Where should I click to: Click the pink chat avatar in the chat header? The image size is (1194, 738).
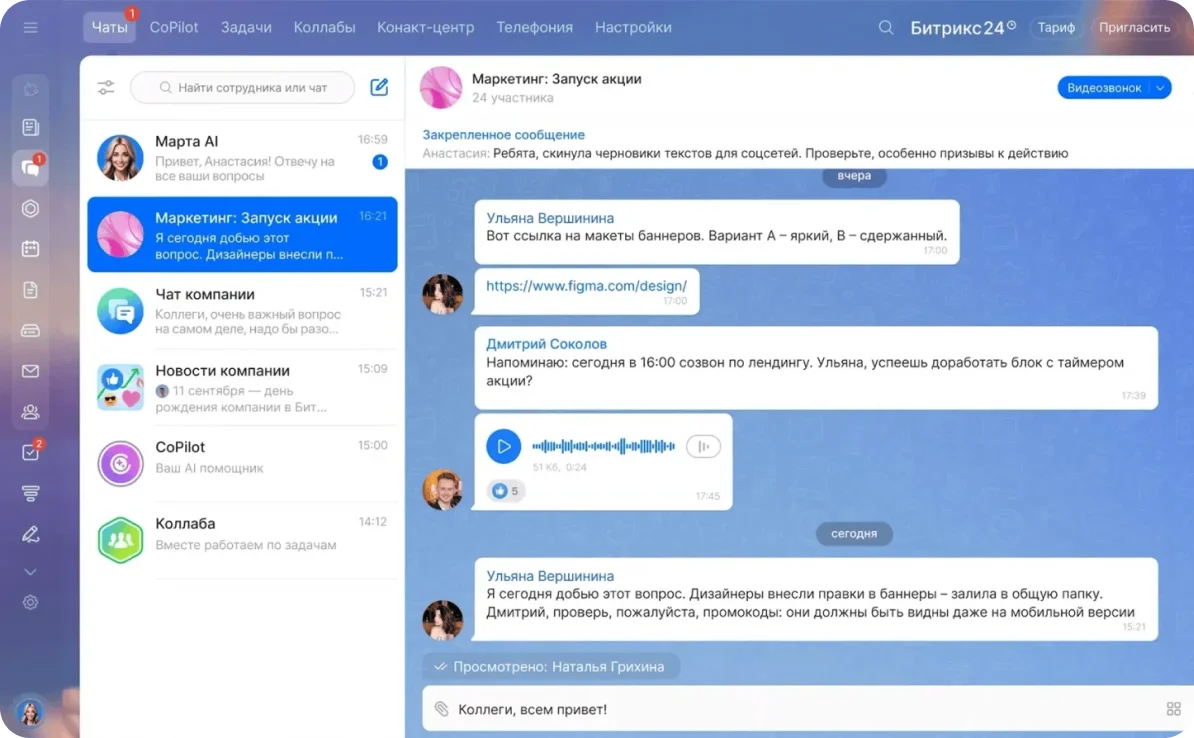click(x=441, y=88)
